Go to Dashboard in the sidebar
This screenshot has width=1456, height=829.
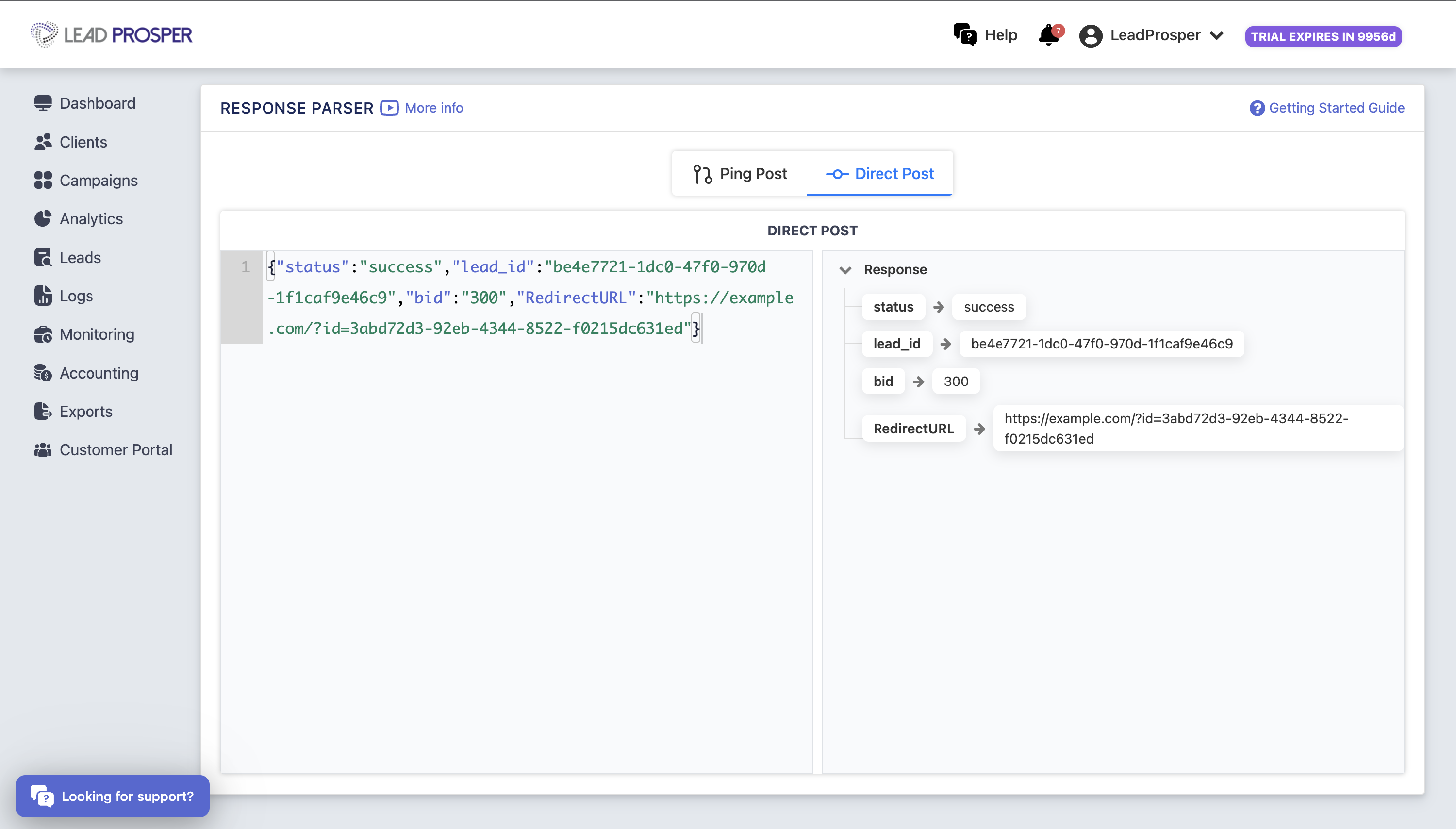point(85,103)
